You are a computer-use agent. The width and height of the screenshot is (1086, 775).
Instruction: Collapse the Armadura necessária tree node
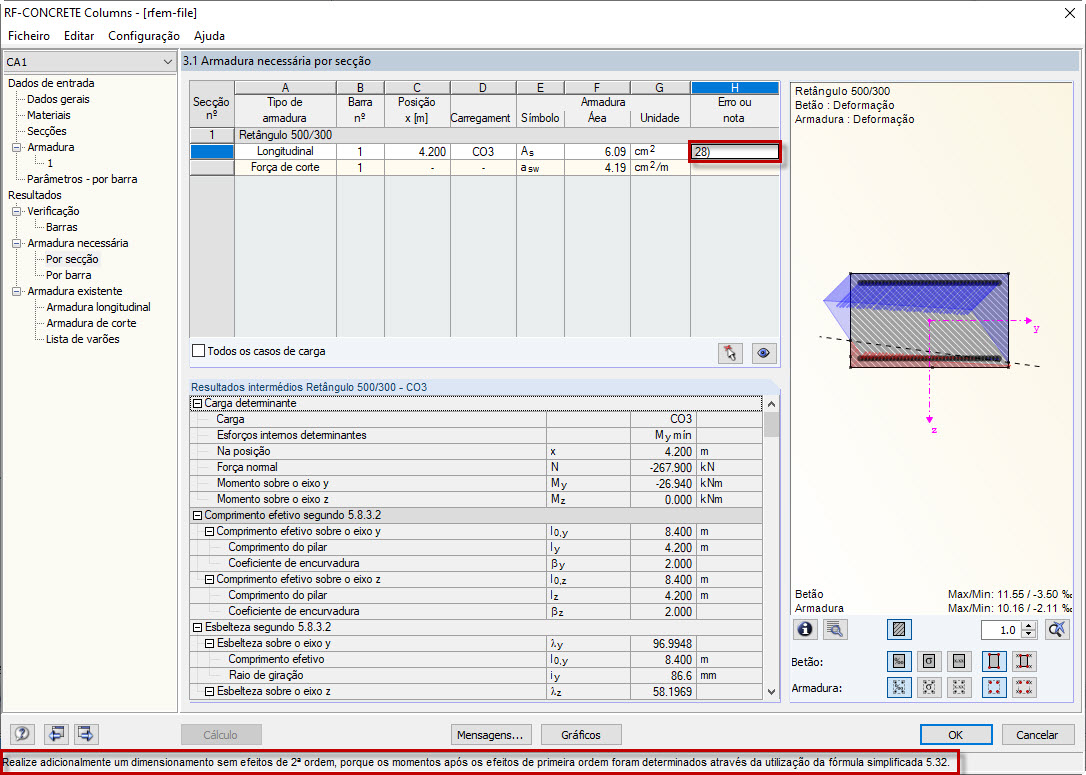17,243
